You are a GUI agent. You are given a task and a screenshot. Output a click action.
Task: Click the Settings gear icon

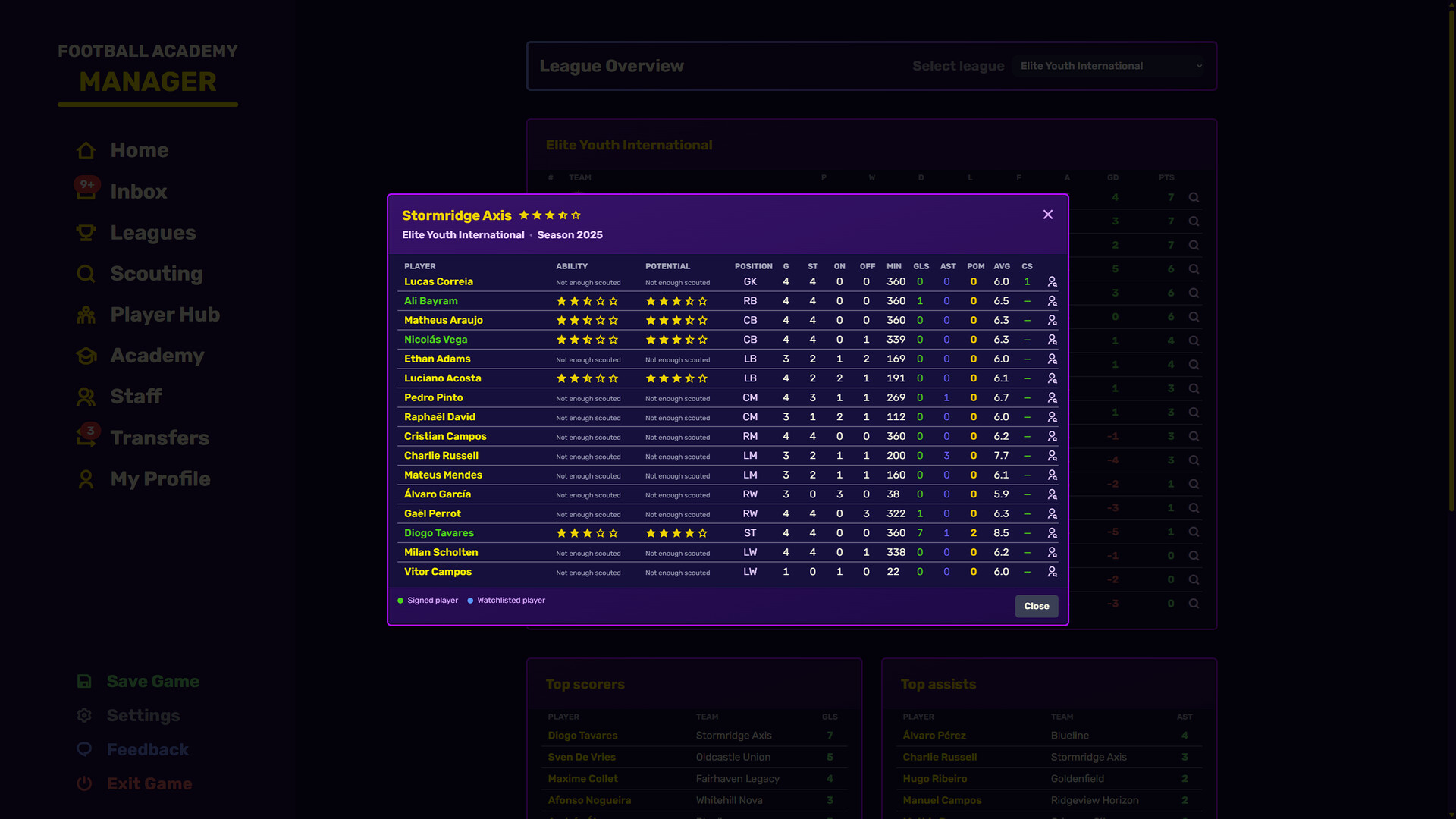click(84, 715)
